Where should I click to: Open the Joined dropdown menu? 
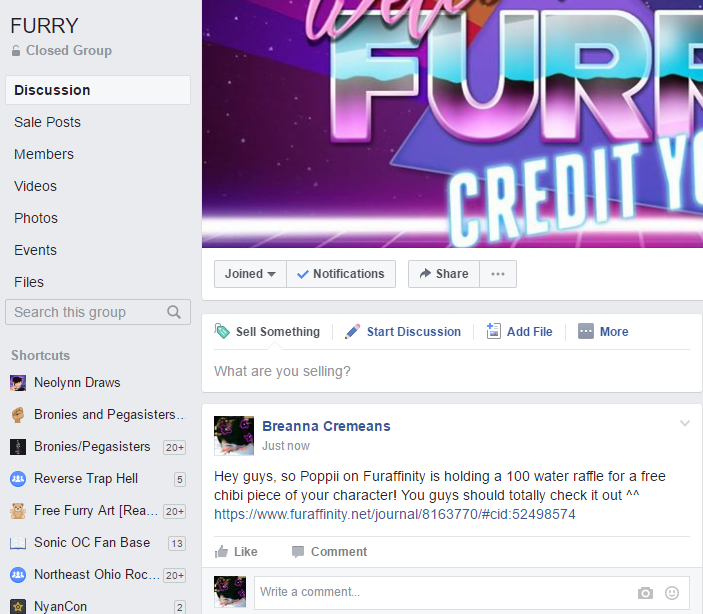click(x=250, y=274)
